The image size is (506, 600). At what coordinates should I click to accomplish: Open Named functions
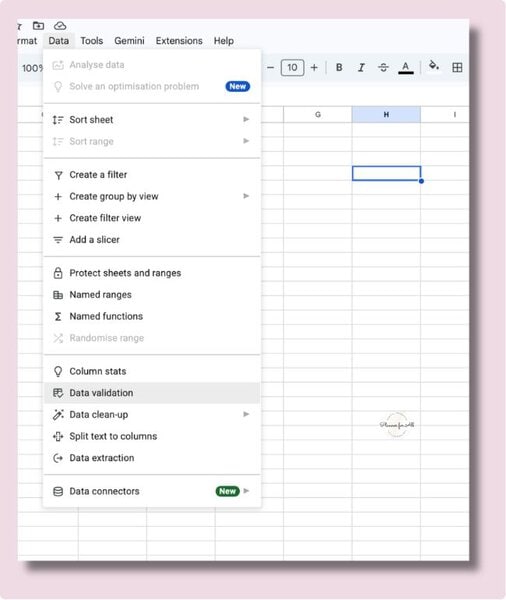(x=152, y=316)
